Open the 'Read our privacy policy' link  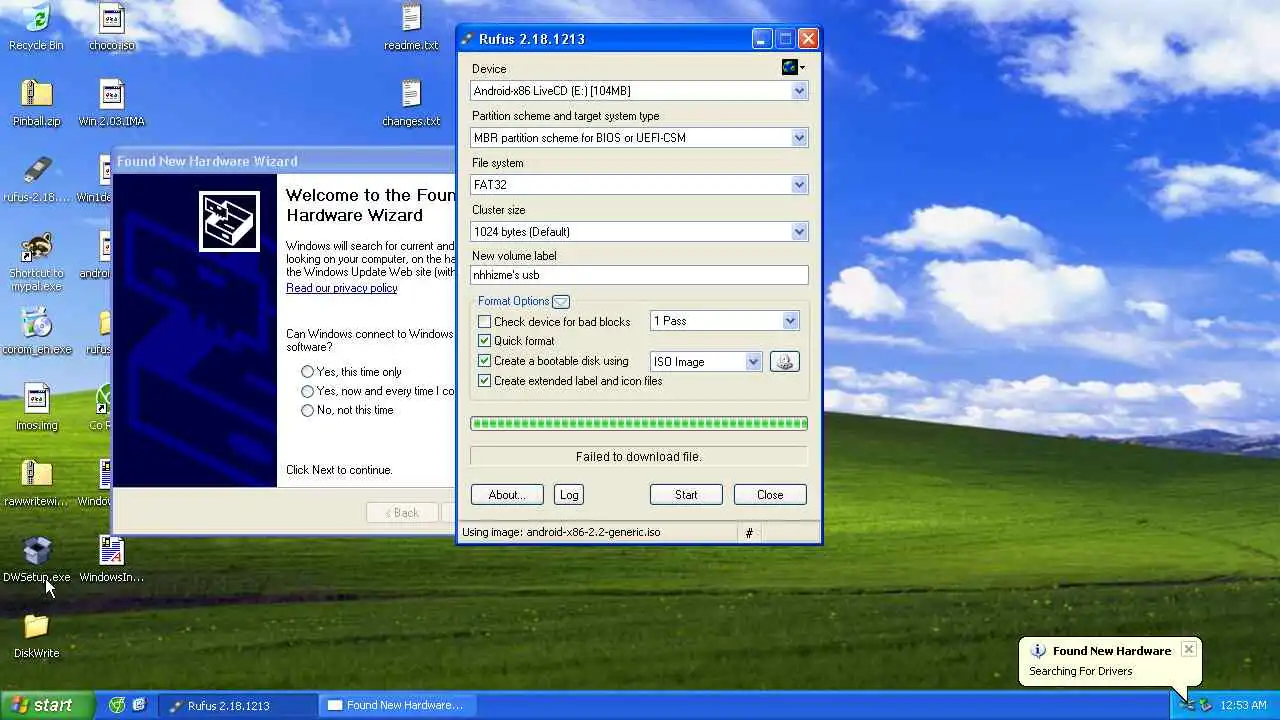pos(342,288)
